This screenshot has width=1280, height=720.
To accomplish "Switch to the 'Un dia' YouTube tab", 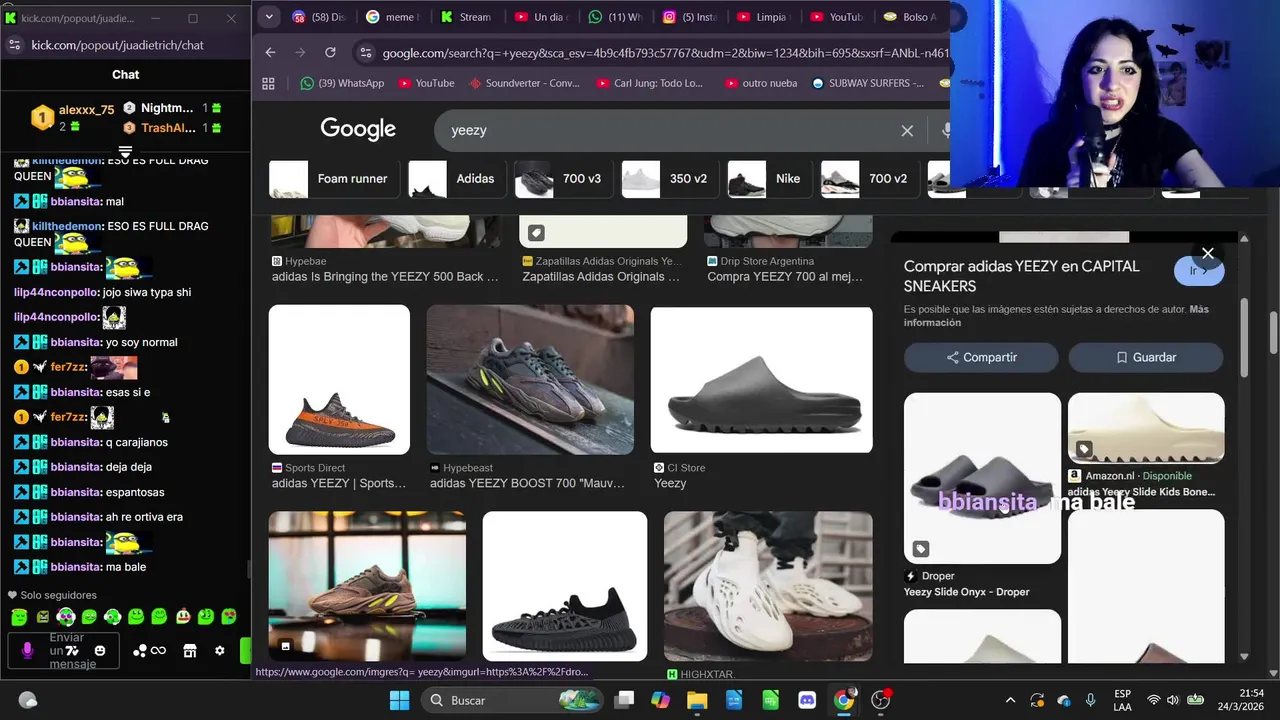I will [541, 17].
